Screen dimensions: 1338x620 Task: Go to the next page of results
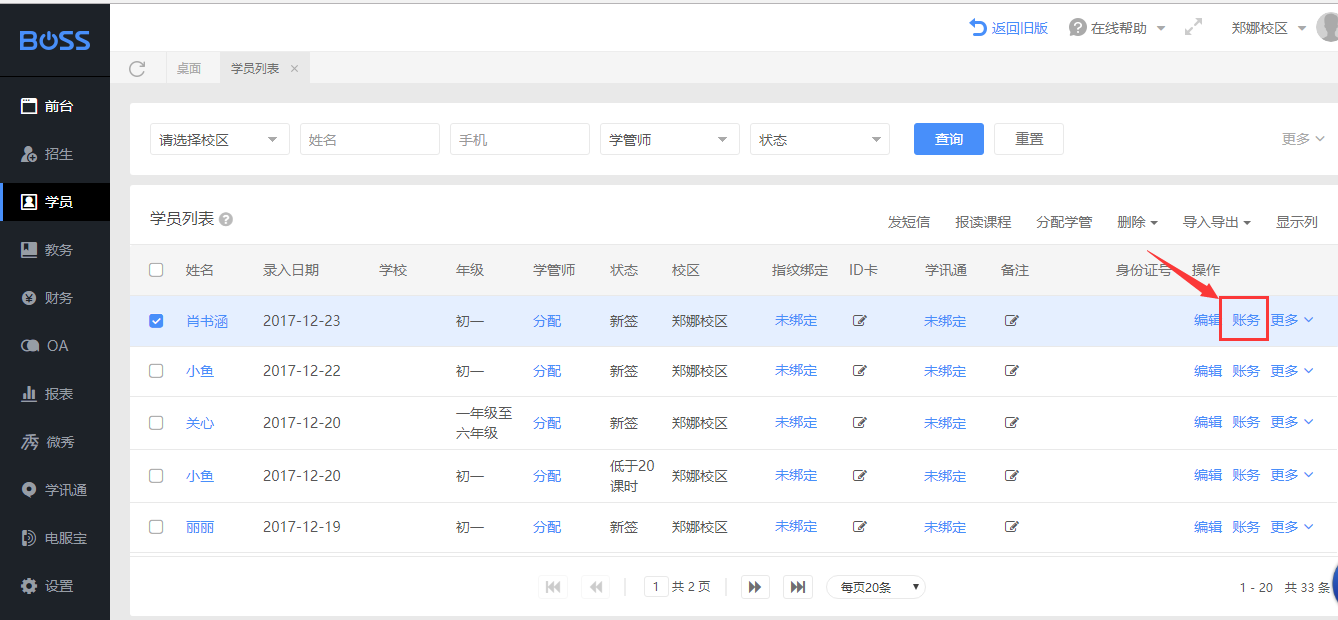coord(755,587)
